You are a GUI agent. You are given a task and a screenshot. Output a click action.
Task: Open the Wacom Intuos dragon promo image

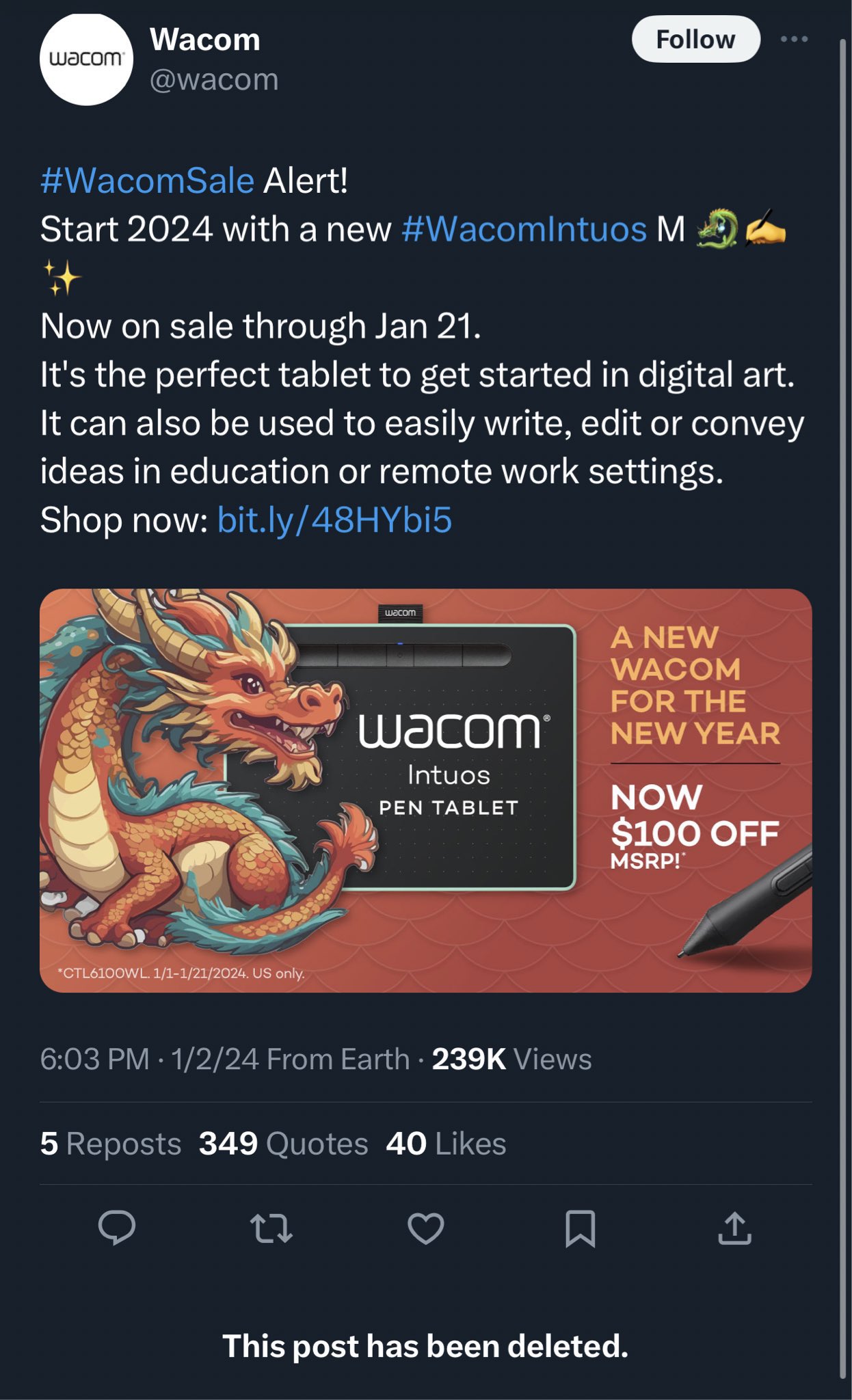coord(426,790)
